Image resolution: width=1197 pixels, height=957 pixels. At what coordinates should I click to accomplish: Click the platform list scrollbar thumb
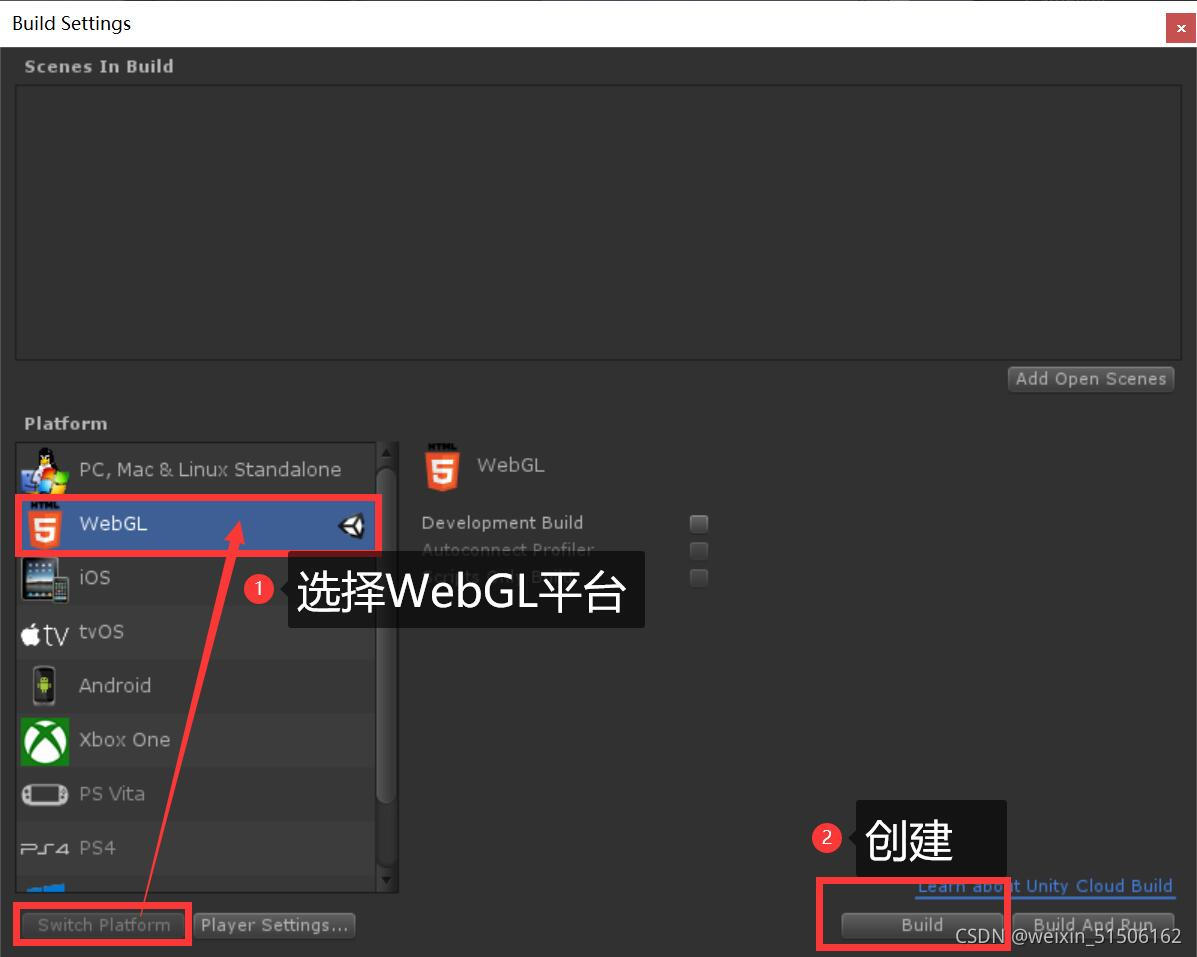coord(386,635)
